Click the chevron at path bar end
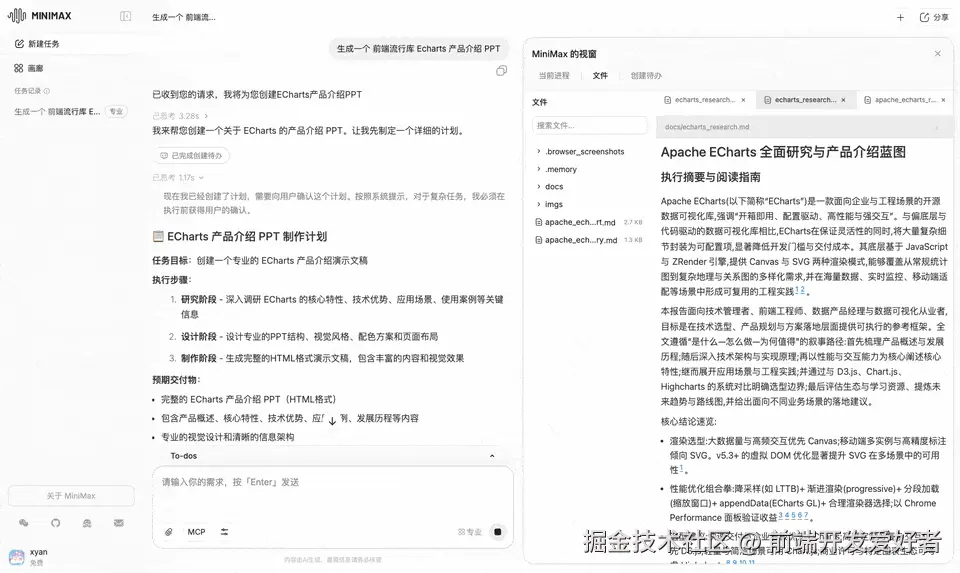960x573 pixels. (937, 127)
